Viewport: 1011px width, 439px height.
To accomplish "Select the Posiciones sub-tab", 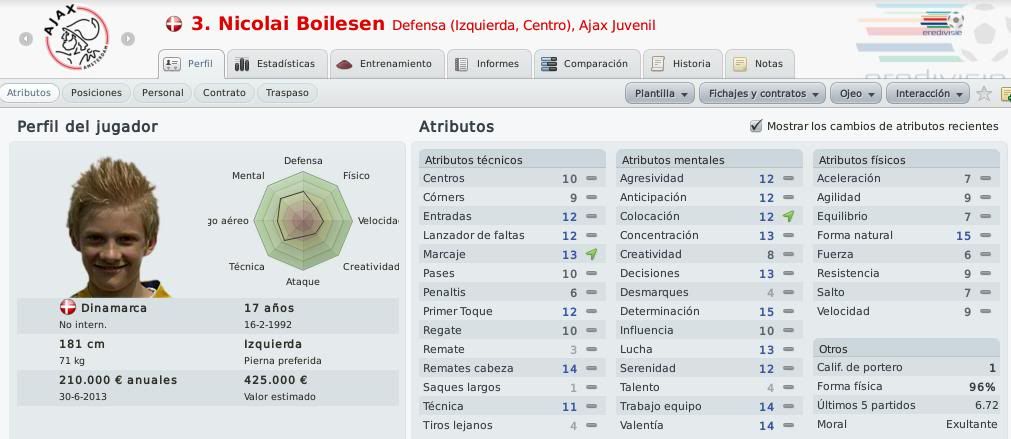I will (96, 93).
